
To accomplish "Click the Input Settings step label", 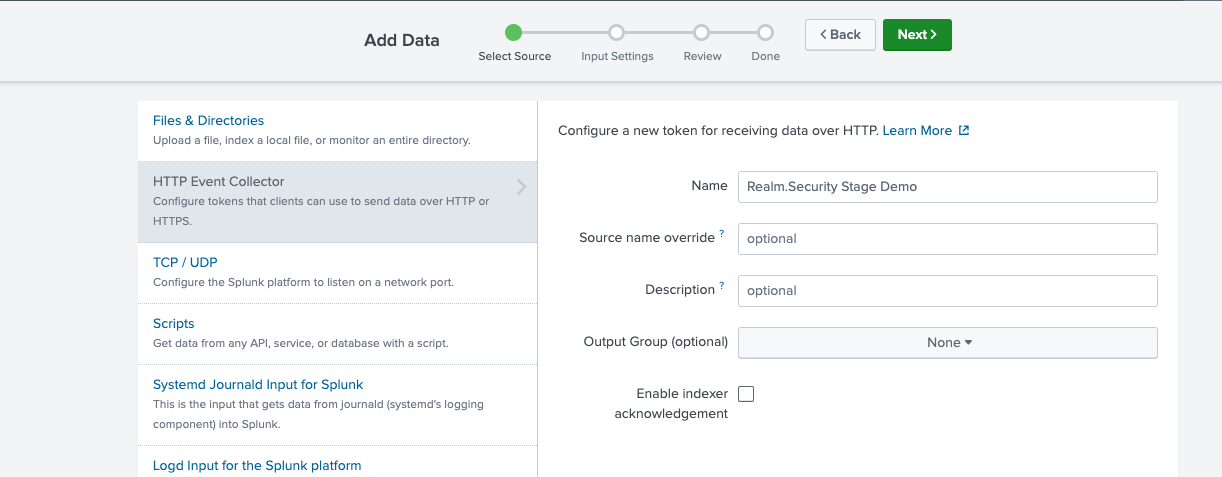I will 617,57.
